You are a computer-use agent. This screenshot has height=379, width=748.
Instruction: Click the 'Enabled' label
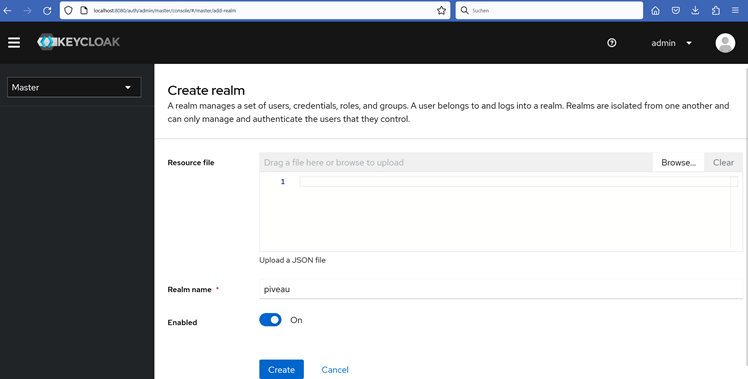click(182, 323)
